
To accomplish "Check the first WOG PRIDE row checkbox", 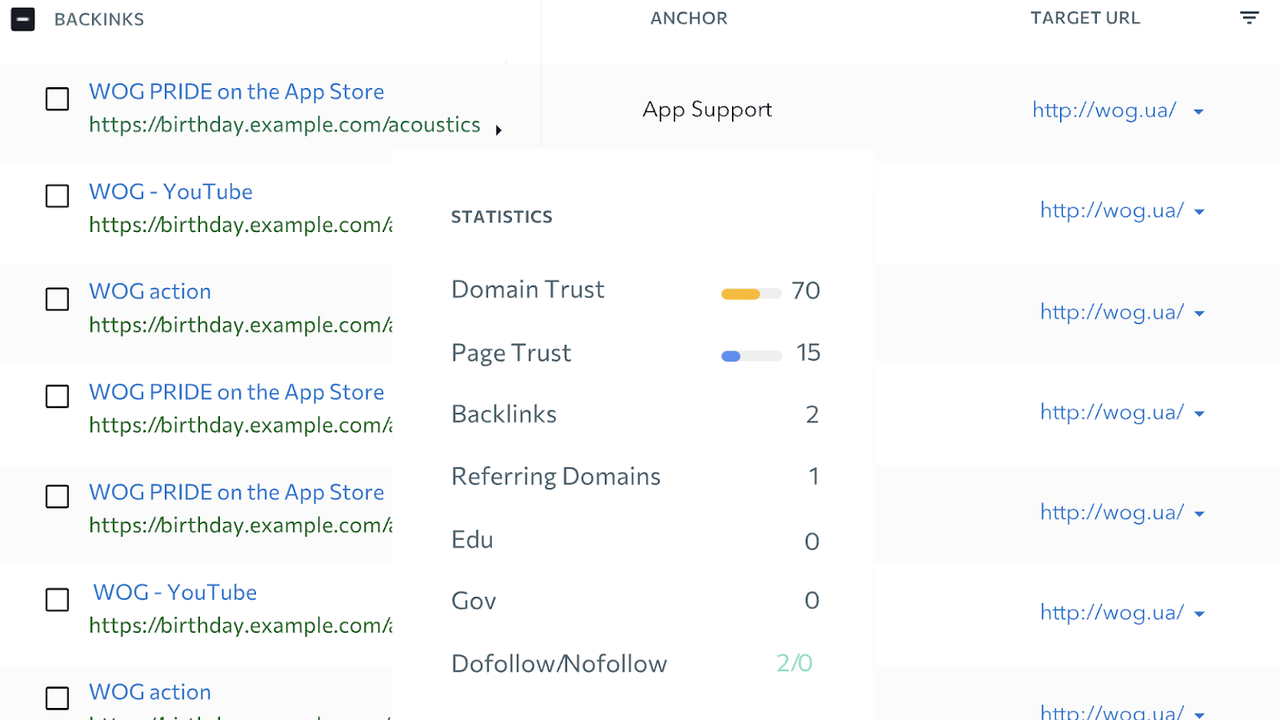I will click(x=58, y=99).
